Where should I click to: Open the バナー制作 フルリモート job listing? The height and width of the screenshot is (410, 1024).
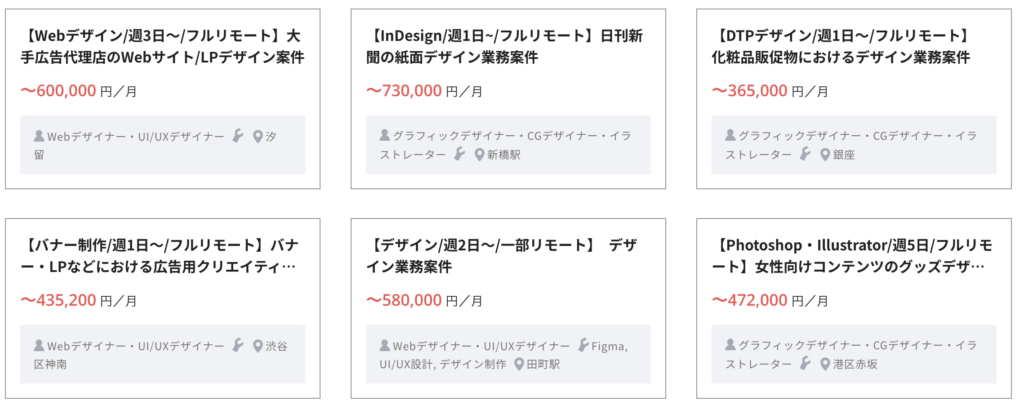(x=159, y=256)
